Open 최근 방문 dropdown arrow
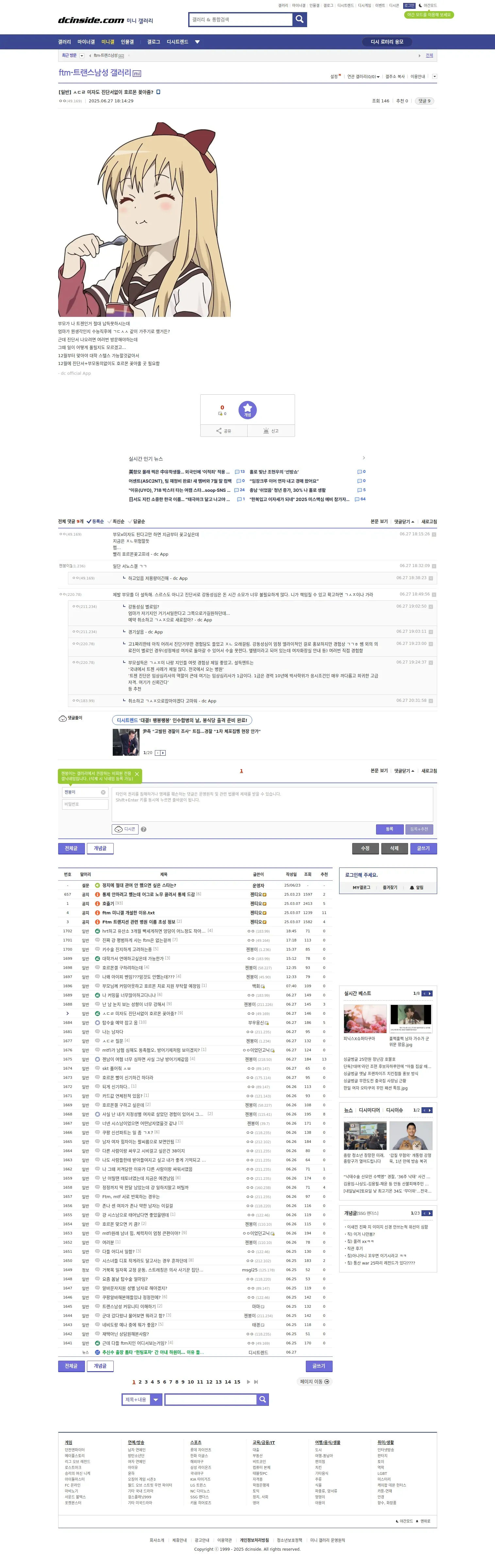The height and width of the screenshot is (1568, 495). (82, 55)
